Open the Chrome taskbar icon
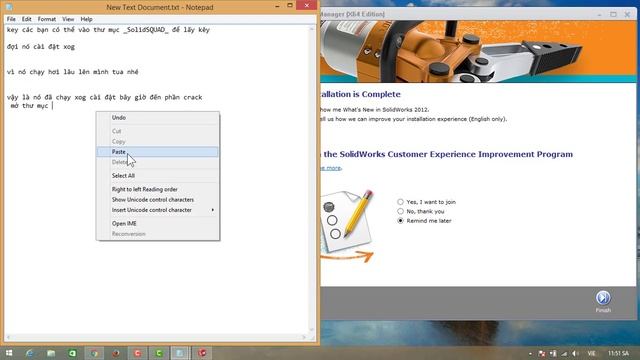 (x=94, y=353)
